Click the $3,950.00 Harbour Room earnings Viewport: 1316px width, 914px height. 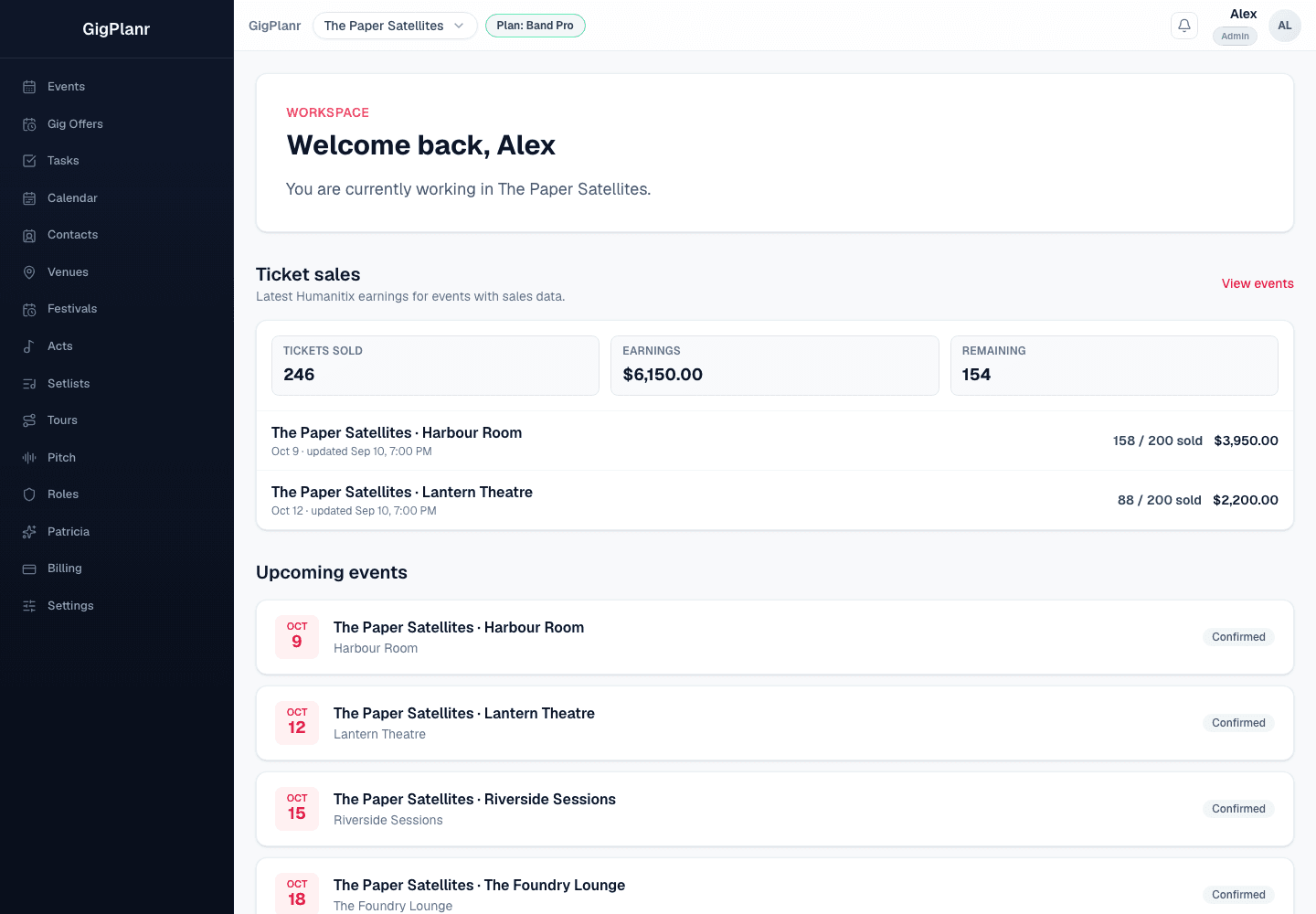tap(1246, 441)
